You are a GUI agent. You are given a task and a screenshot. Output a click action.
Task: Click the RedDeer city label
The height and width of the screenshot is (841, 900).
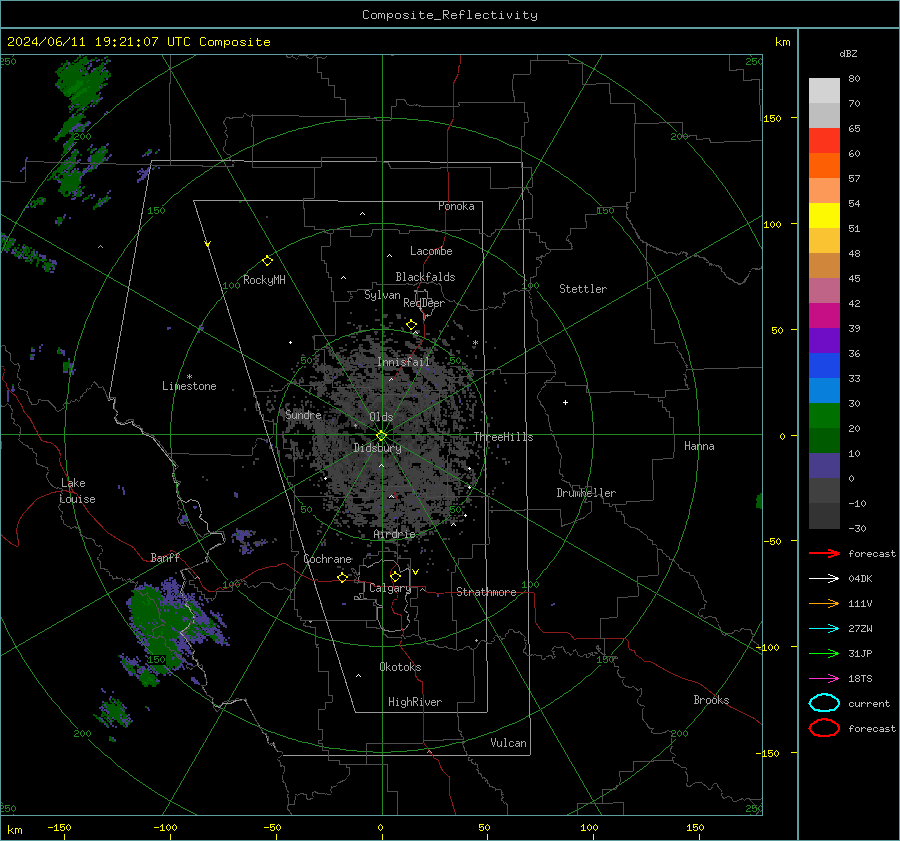point(424,303)
